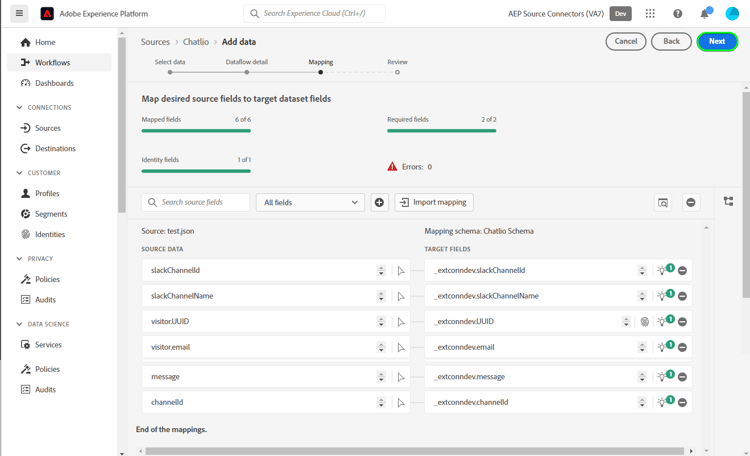Click the Next button
The image size is (750, 456).
point(717,41)
